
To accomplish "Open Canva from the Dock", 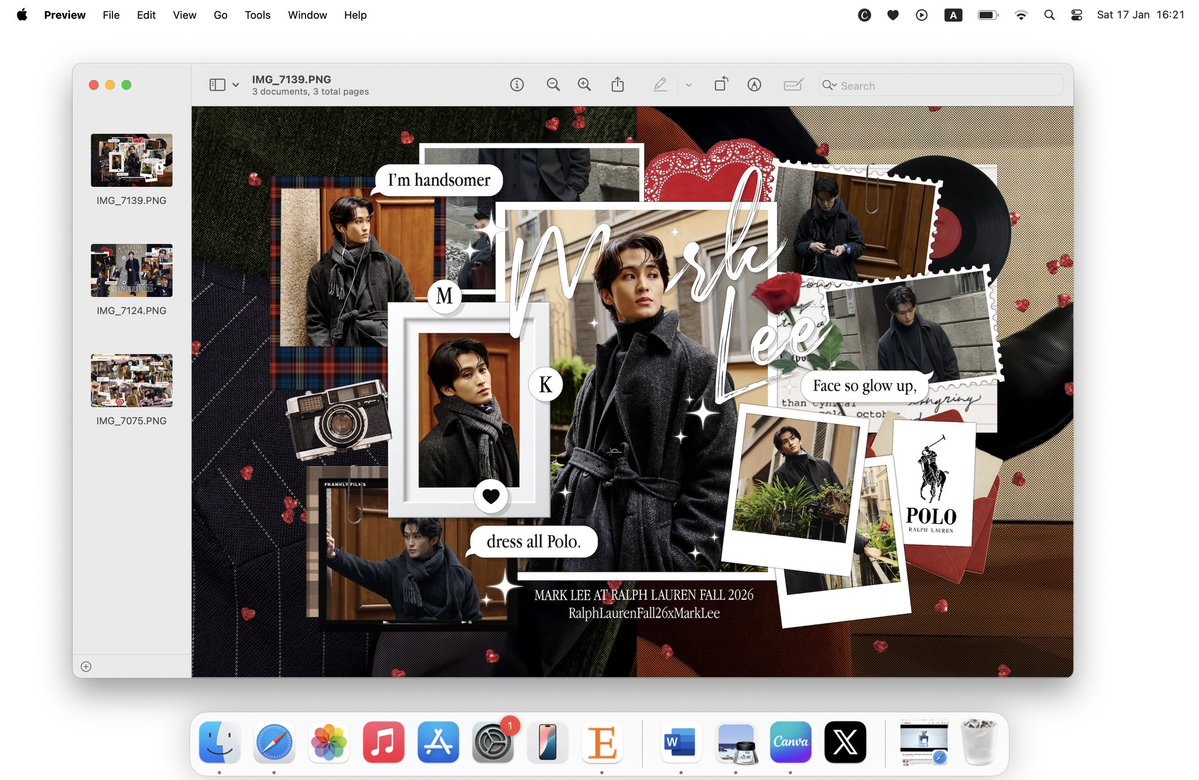I will [790, 742].
